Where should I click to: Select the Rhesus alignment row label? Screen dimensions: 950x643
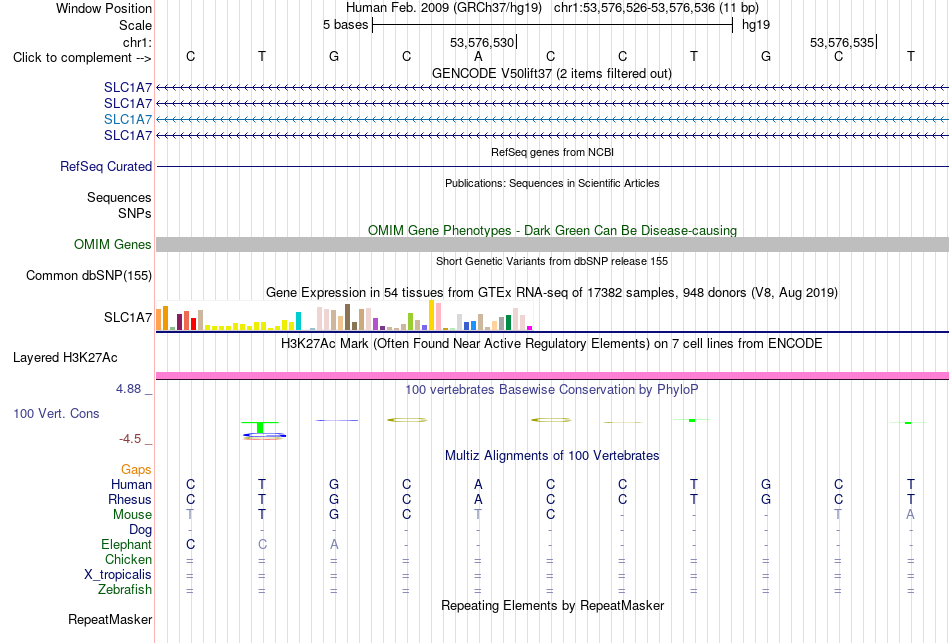tap(130, 499)
